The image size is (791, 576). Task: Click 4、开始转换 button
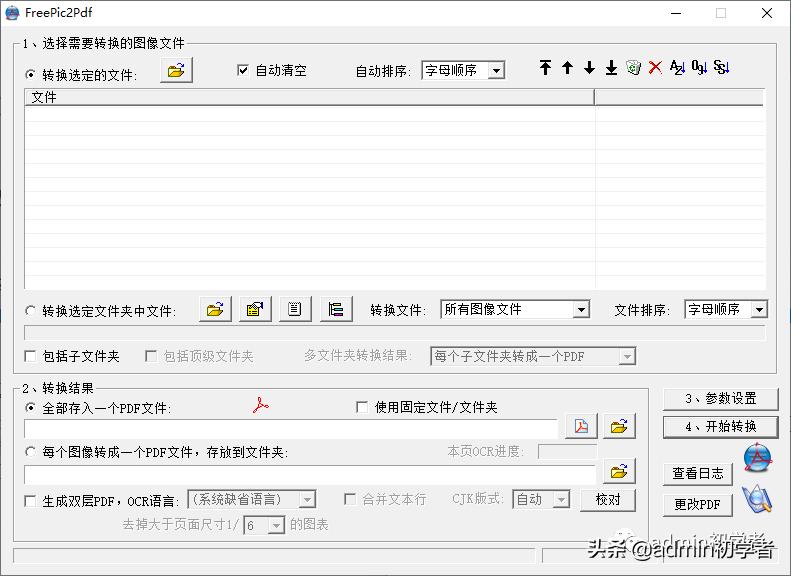tap(720, 427)
